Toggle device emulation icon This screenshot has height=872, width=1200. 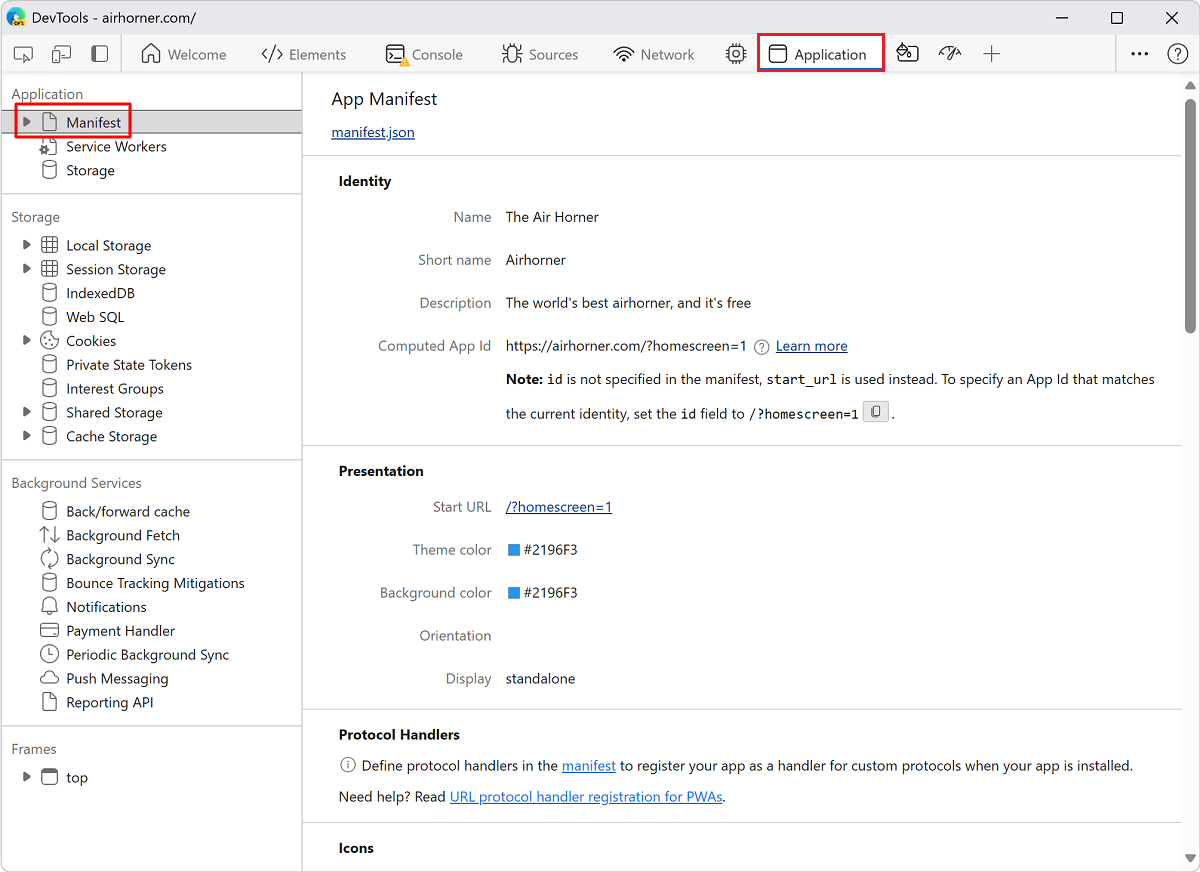pyautogui.click(x=62, y=54)
